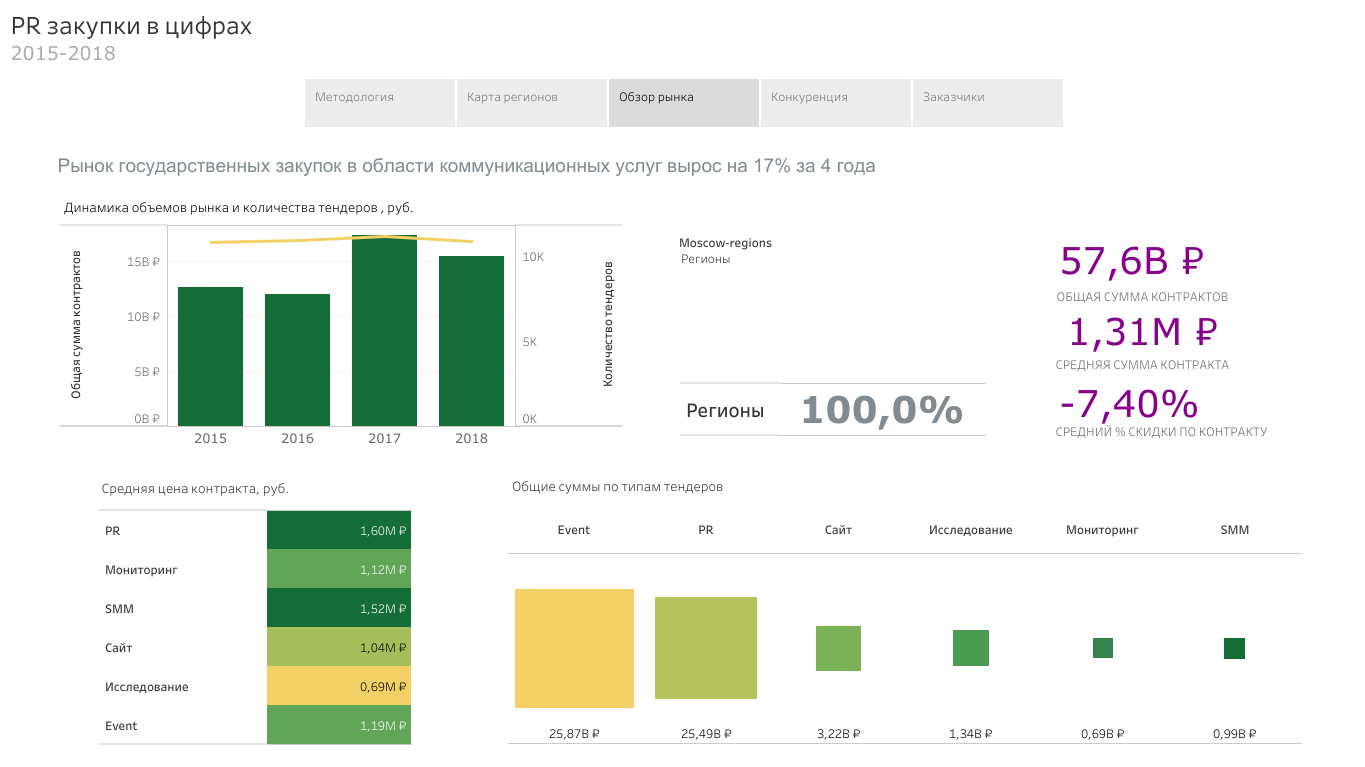Click the tallest 2017 bar
The height and width of the screenshot is (767, 1365).
coord(384,332)
